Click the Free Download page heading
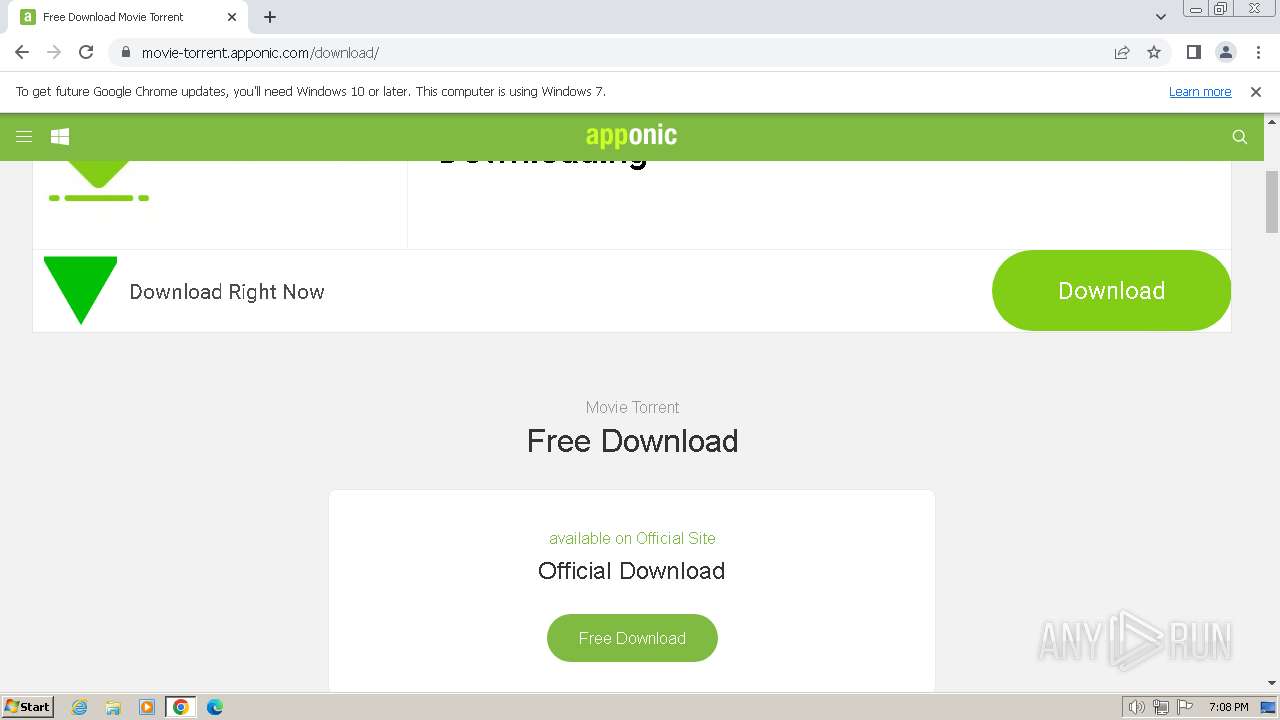This screenshot has width=1280, height=720. point(632,441)
